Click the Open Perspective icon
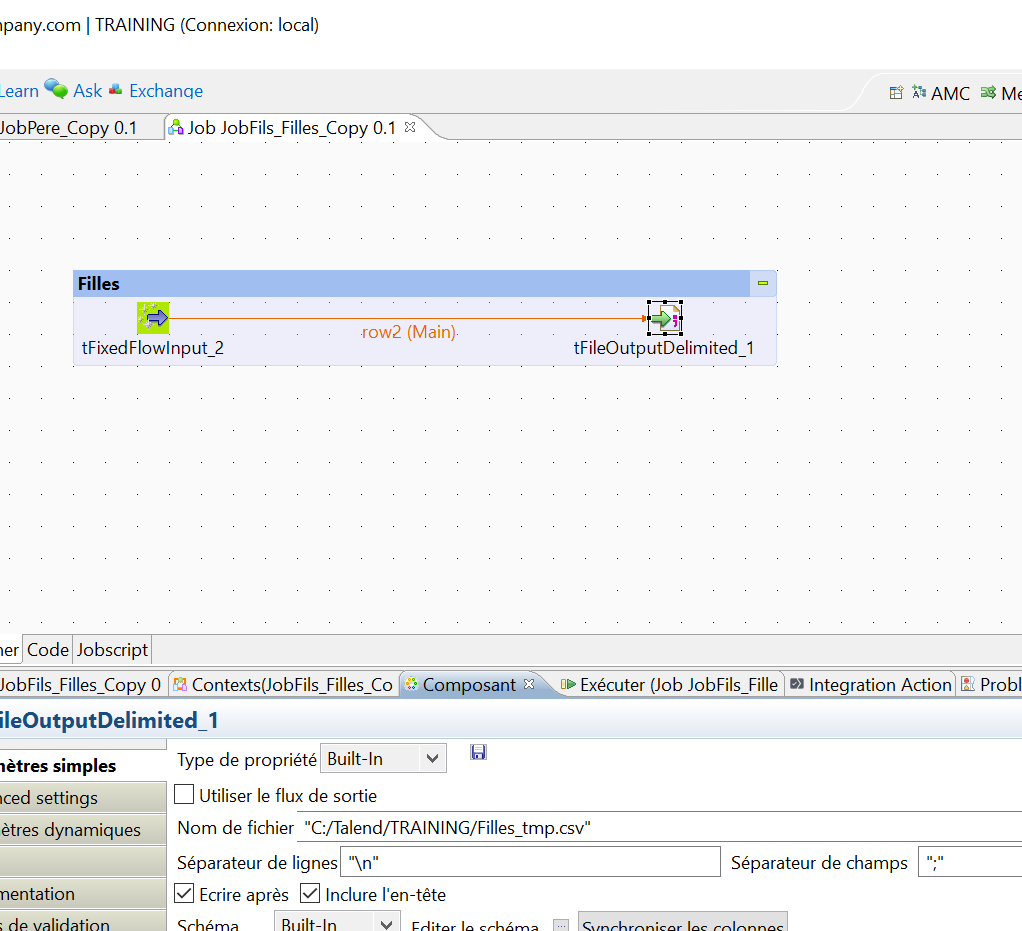 (896, 92)
